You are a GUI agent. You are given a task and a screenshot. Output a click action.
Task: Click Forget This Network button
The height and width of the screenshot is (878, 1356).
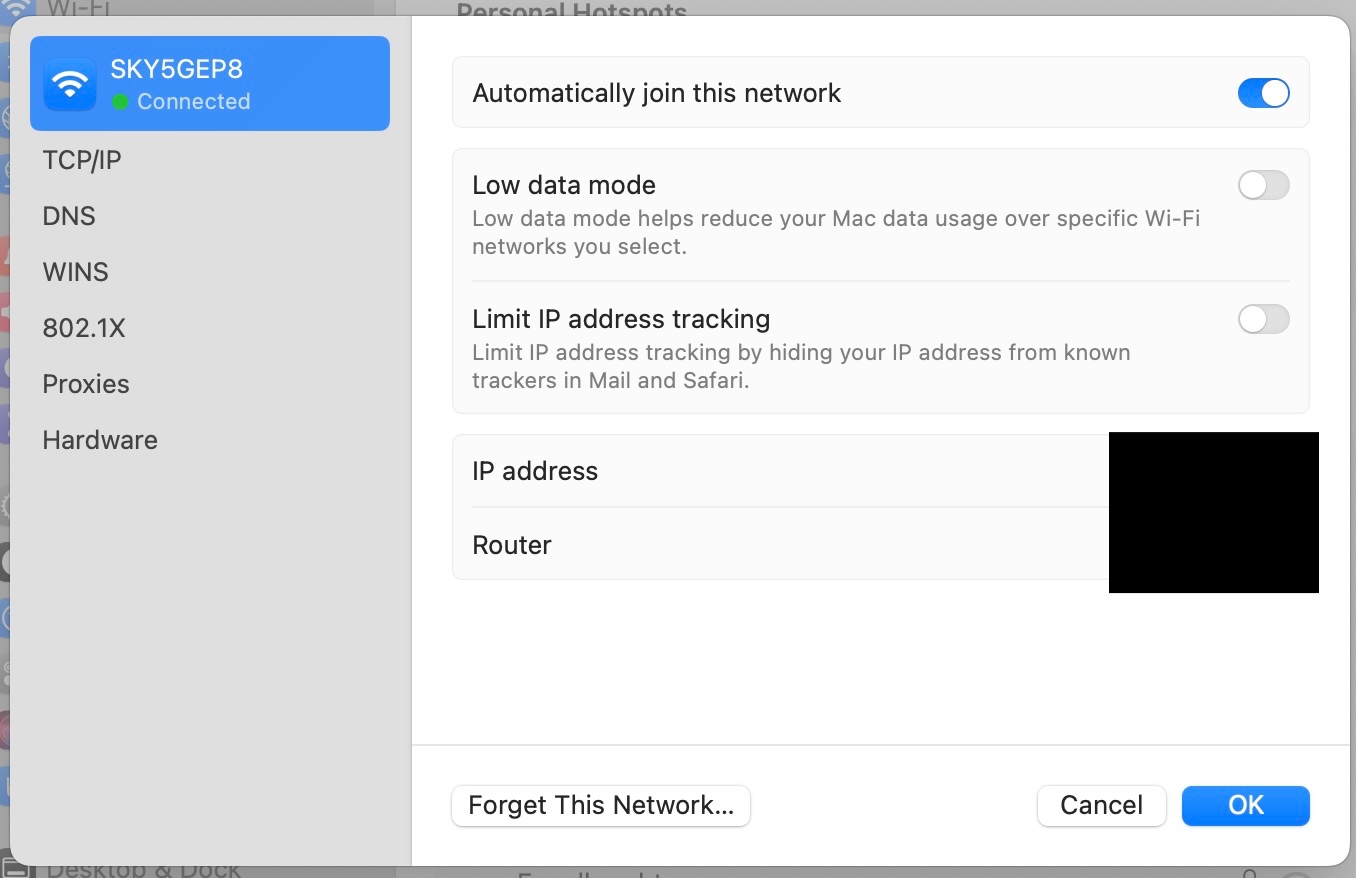(x=601, y=805)
